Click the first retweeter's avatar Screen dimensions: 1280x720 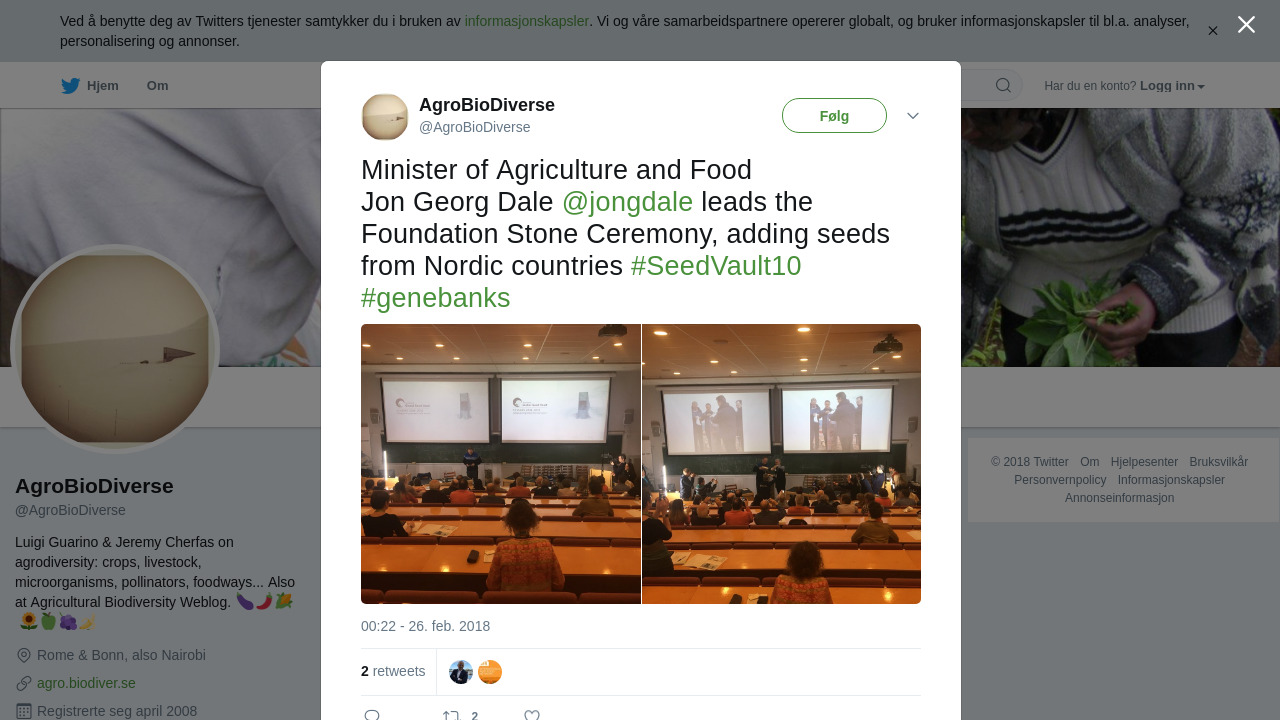click(461, 672)
